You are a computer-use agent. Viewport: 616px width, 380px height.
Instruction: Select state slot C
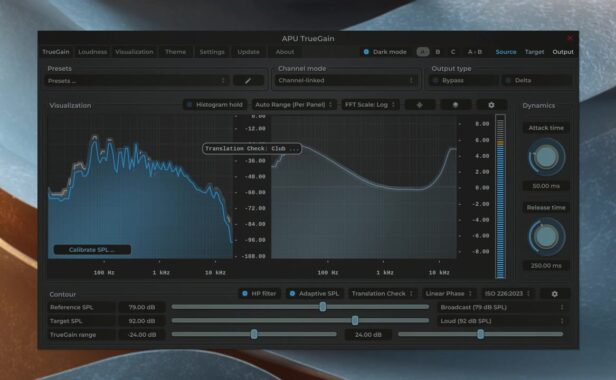pos(453,52)
